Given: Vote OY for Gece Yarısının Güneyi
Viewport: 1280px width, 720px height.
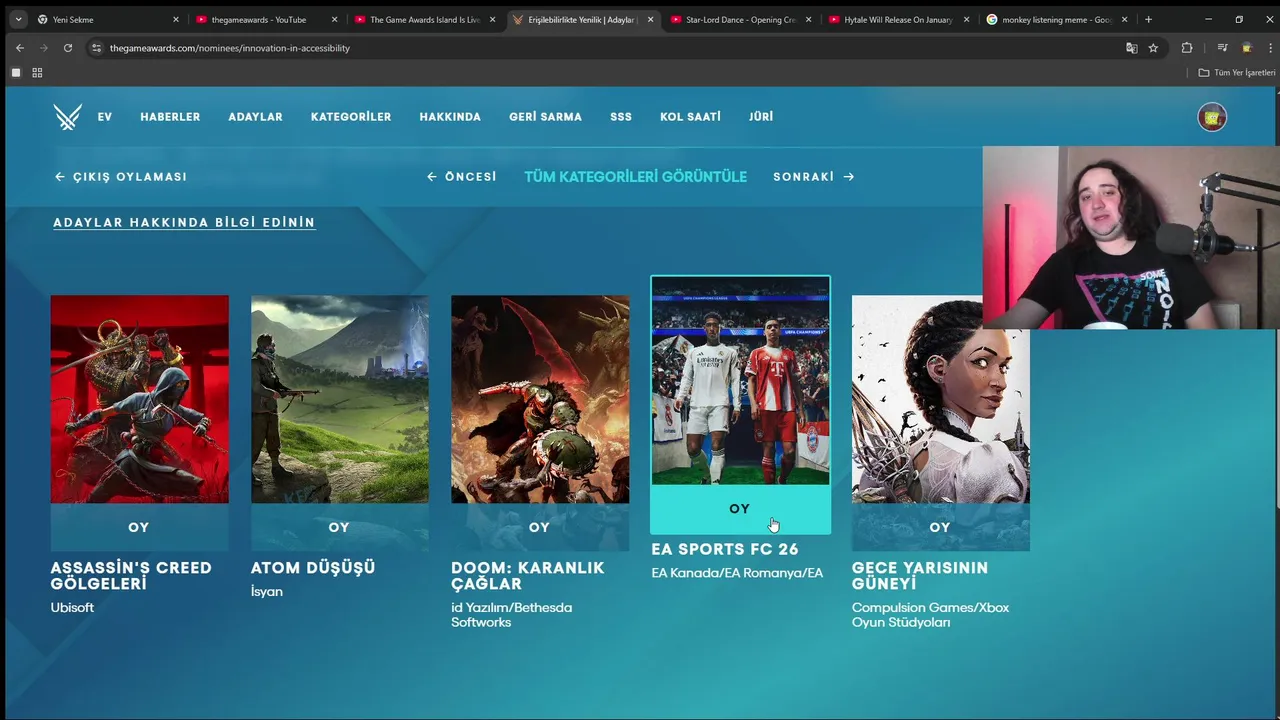Looking at the screenshot, I should [940, 527].
